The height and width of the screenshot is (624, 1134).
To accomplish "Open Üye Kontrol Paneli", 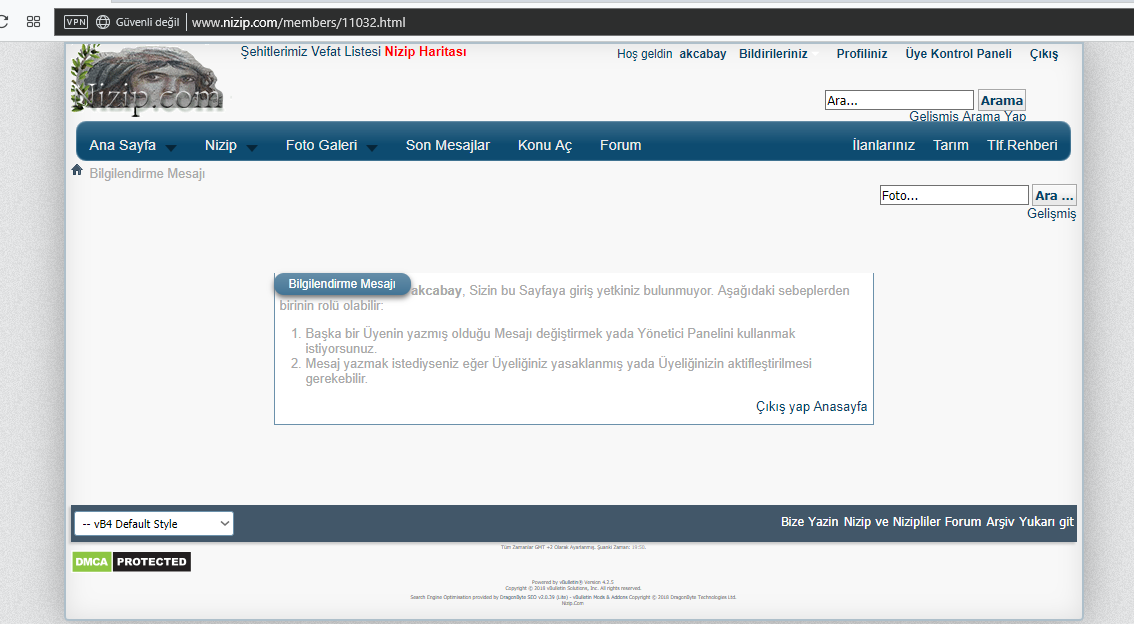I will [958, 54].
